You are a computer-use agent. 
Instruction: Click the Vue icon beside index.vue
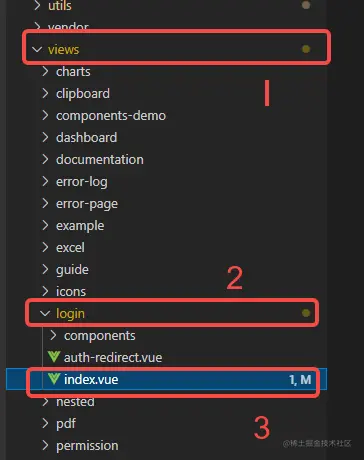(54, 379)
